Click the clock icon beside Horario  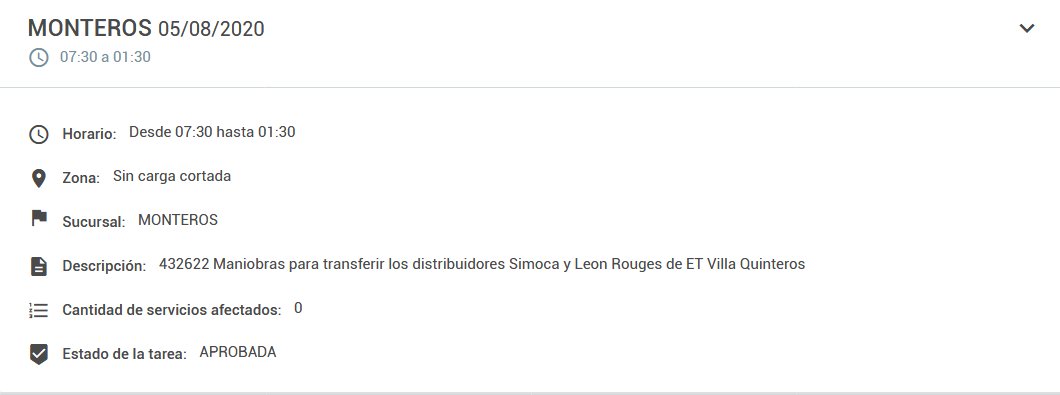[x=39, y=134]
